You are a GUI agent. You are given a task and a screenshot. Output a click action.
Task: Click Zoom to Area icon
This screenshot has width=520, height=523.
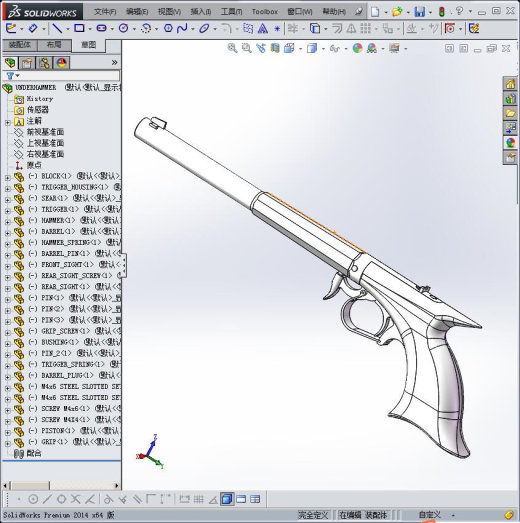point(246,48)
